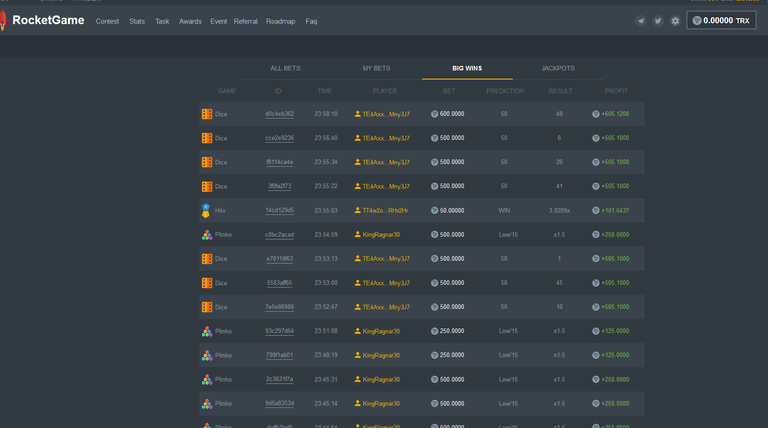Open the Contest menu item

point(107,22)
